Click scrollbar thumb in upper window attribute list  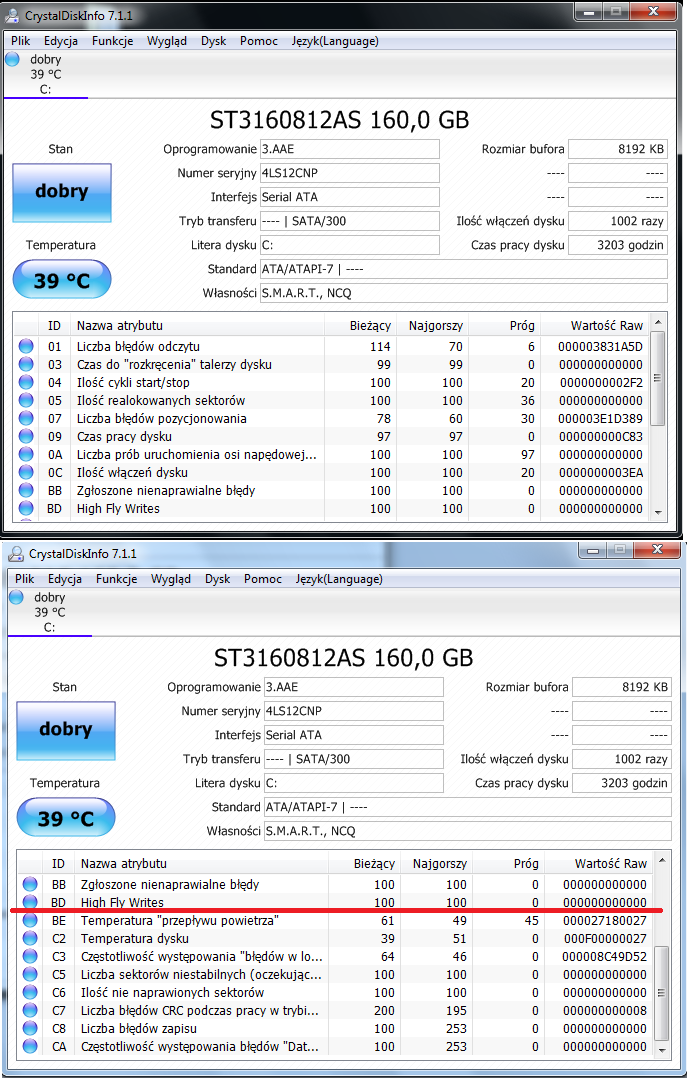pos(658,378)
